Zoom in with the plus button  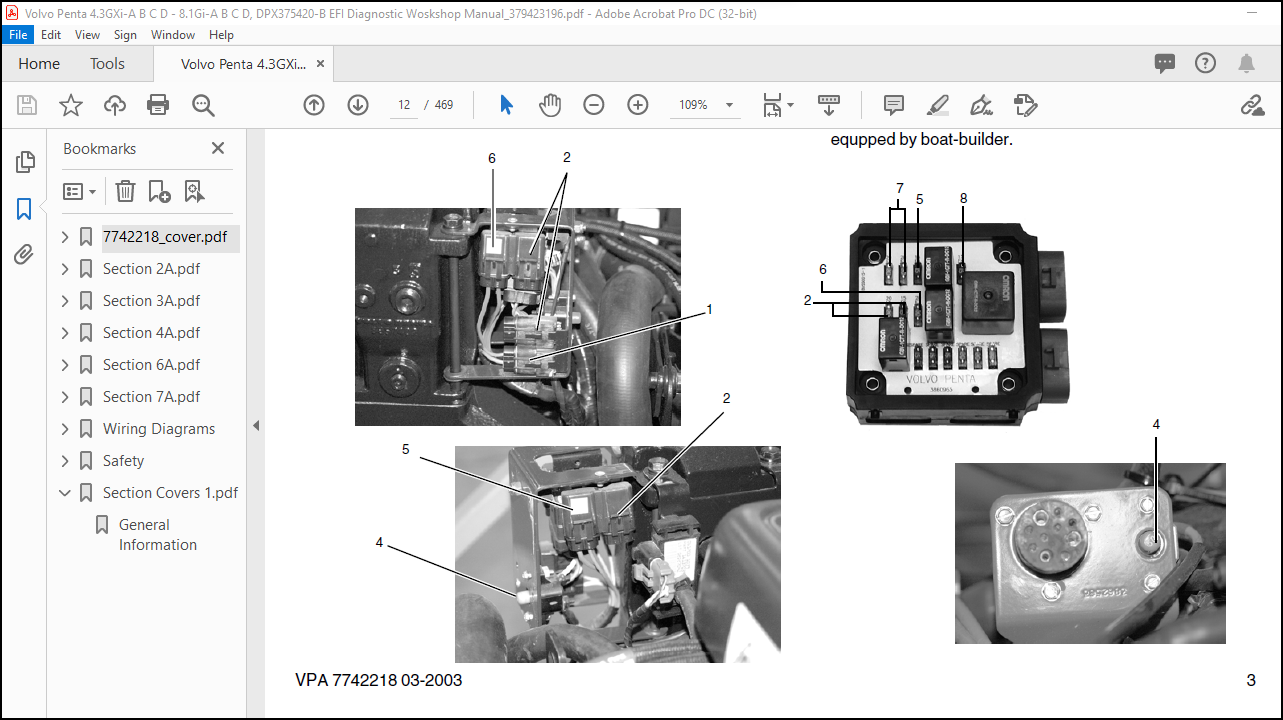click(x=638, y=105)
